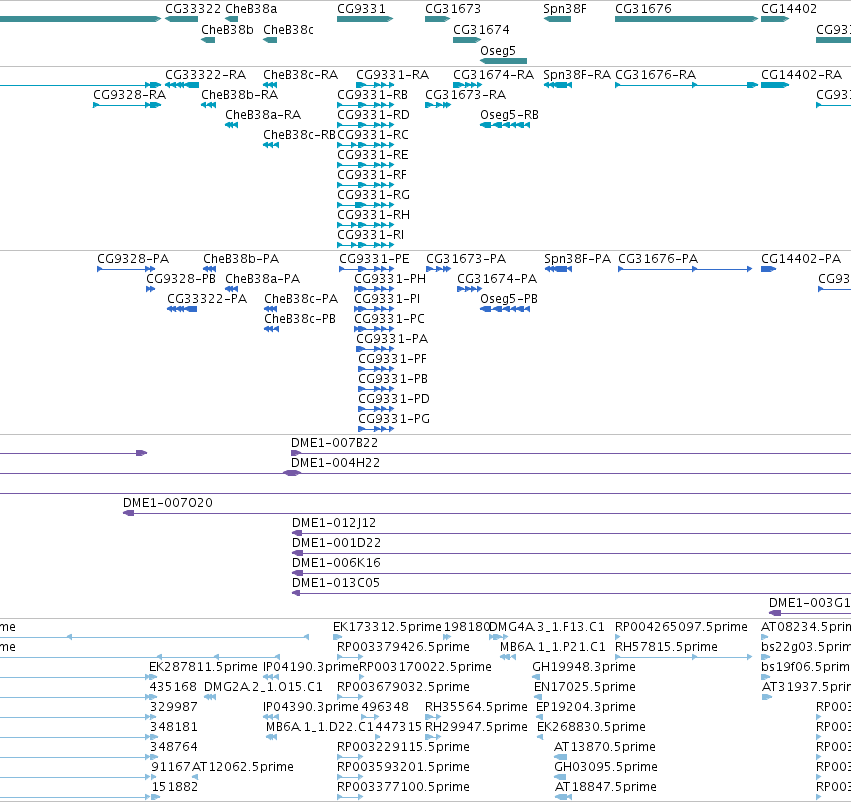This screenshot has width=851, height=802.
Task: Open the CheB38b-RA transcript label
Action: (x=239, y=95)
